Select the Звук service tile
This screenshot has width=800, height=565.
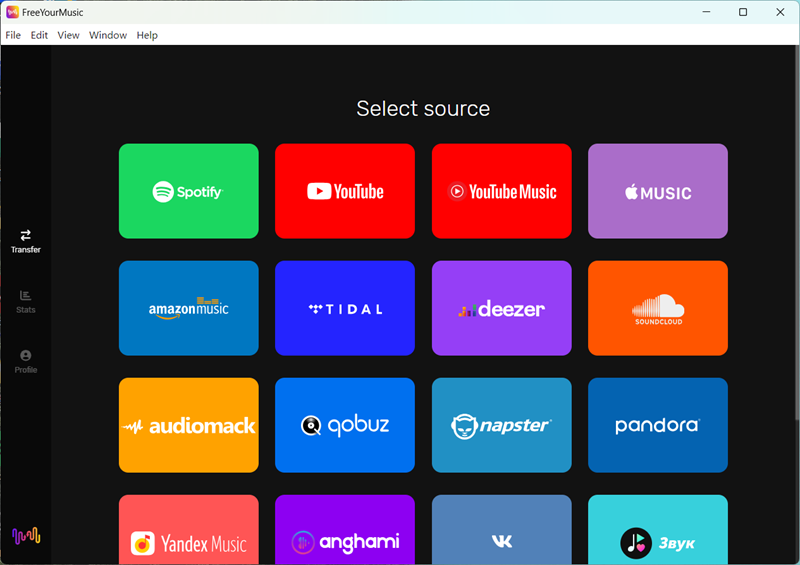pos(658,530)
